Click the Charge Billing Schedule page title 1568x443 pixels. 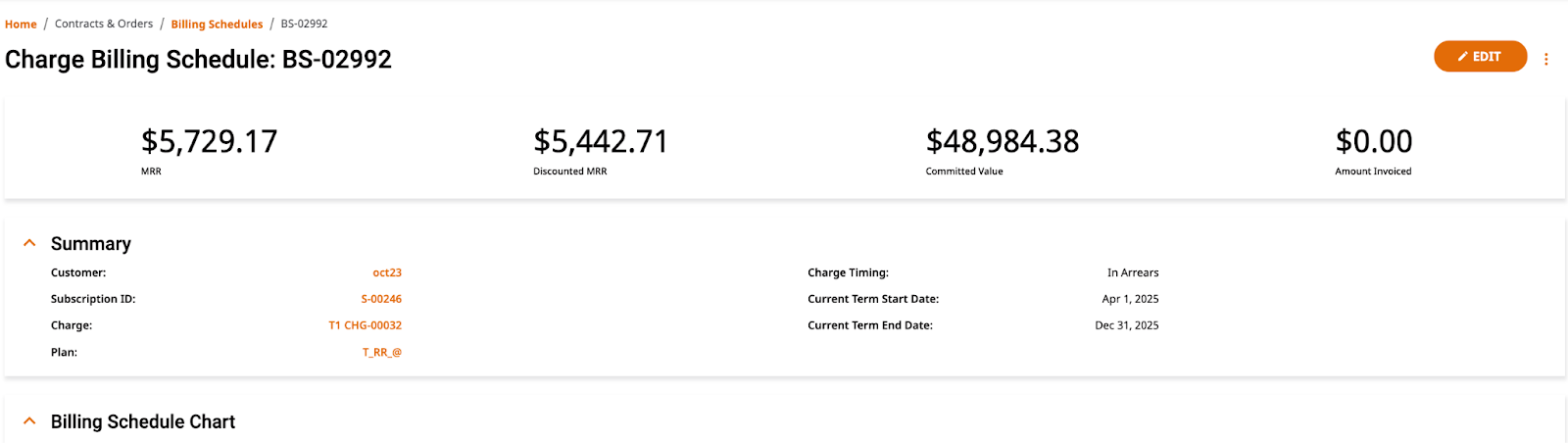198,59
